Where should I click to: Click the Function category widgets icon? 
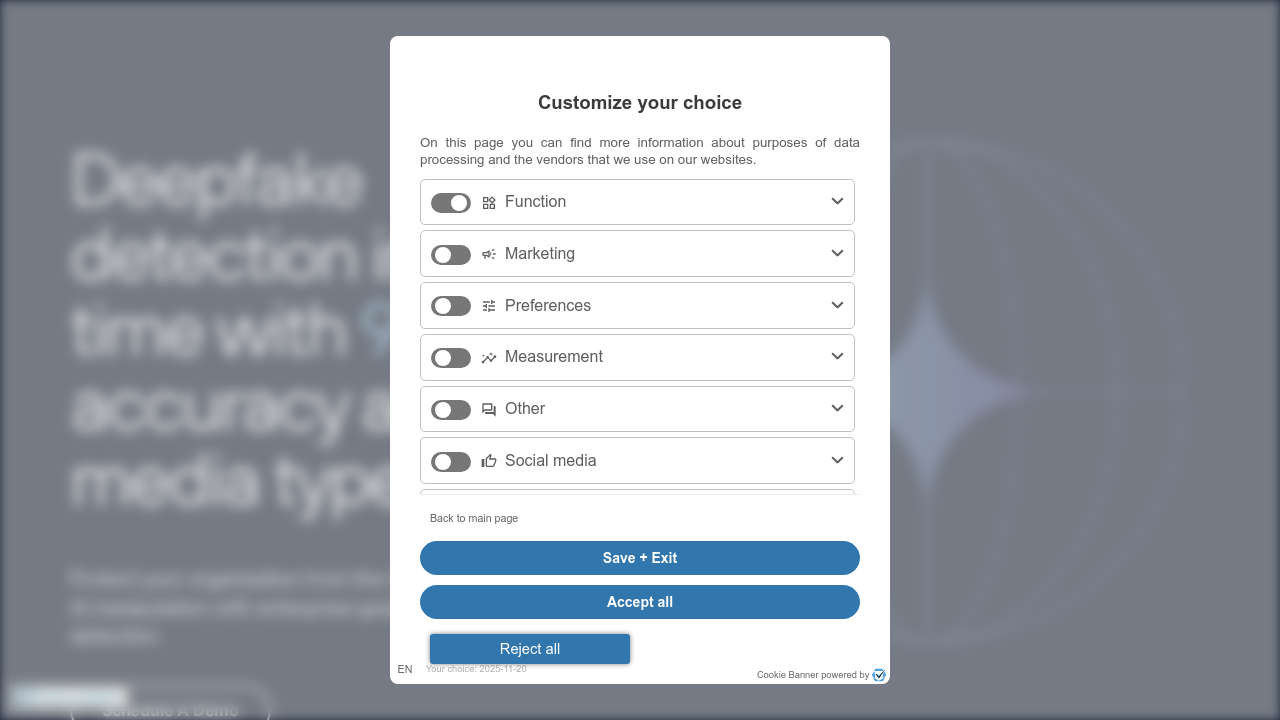(489, 203)
